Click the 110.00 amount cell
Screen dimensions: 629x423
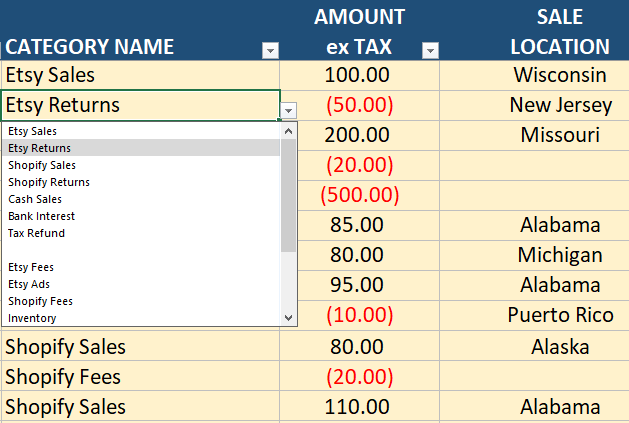(359, 407)
